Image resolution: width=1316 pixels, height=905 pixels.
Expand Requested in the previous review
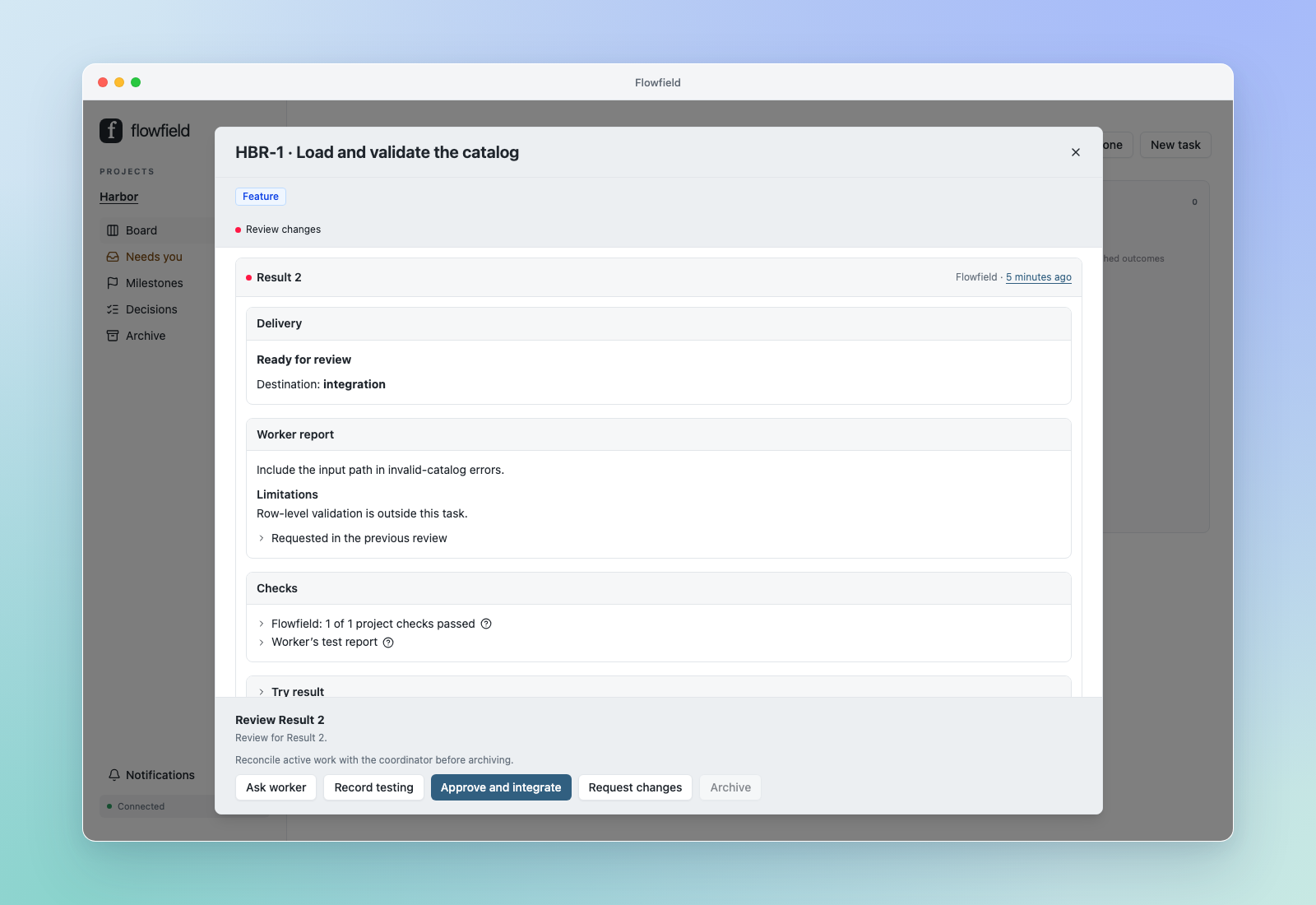coord(352,538)
